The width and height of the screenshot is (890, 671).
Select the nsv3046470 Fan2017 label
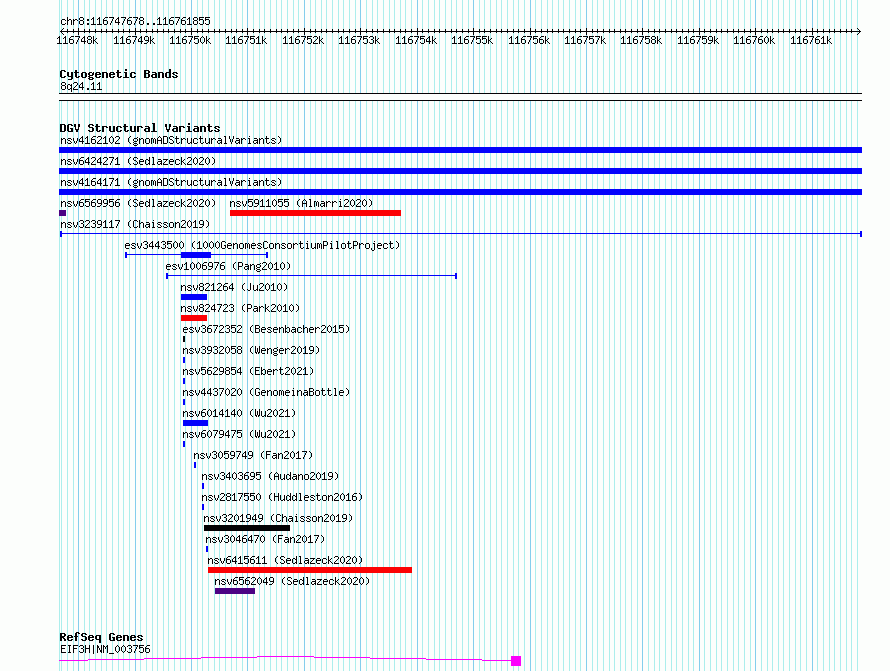pos(265,539)
